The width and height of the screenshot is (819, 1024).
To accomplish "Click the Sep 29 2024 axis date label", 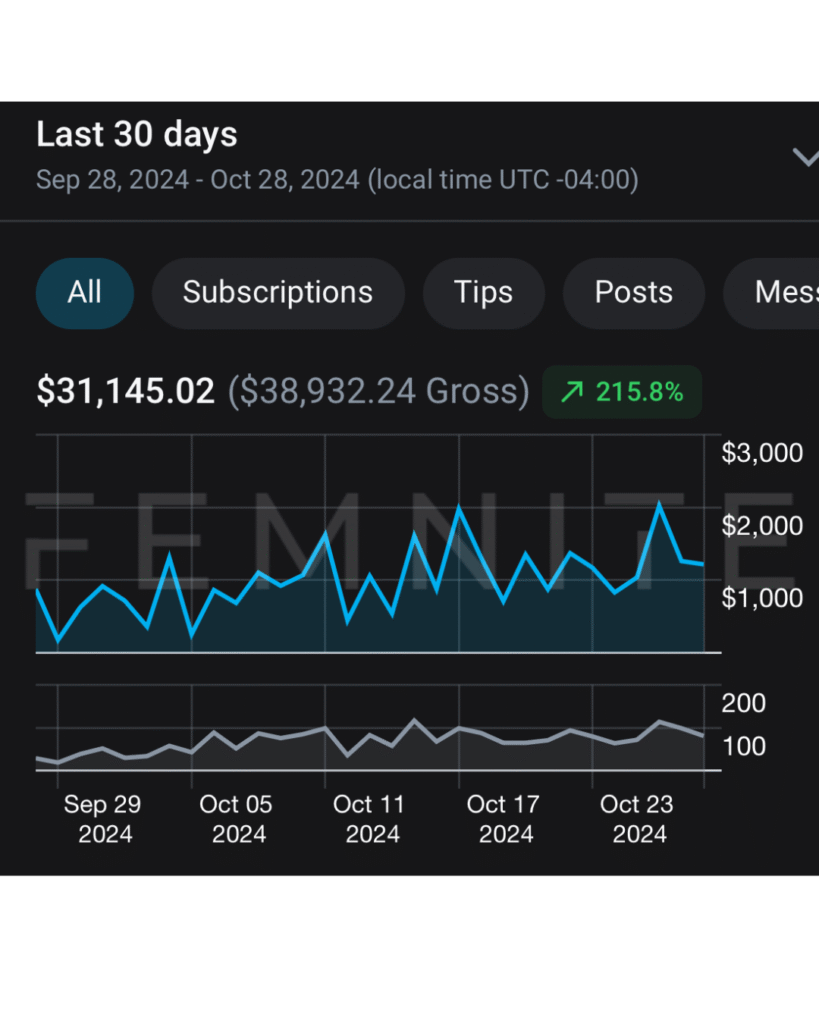I will point(103,819).
